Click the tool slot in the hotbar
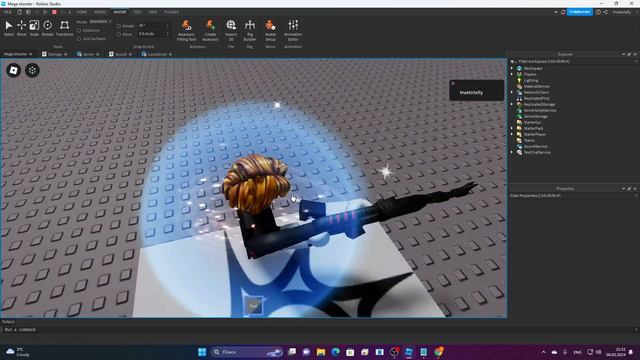Screen dimensions: 640x360 click(x=253, y=306)
